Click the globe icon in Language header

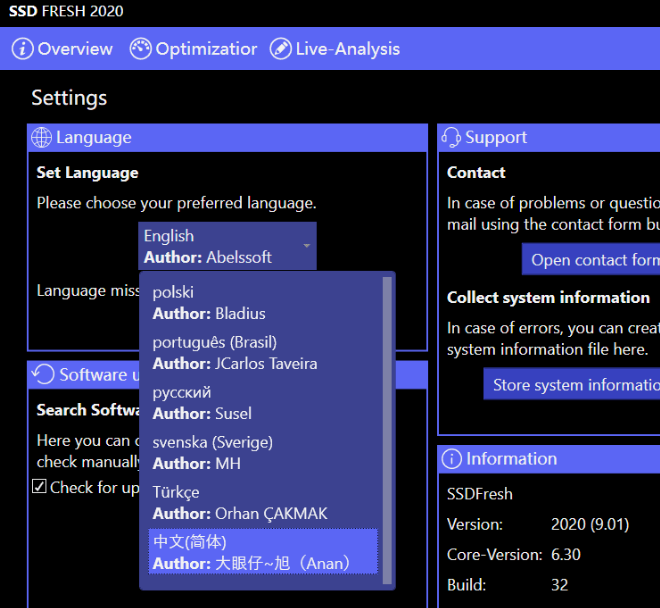pyautogui.click(x=42, y=138)
